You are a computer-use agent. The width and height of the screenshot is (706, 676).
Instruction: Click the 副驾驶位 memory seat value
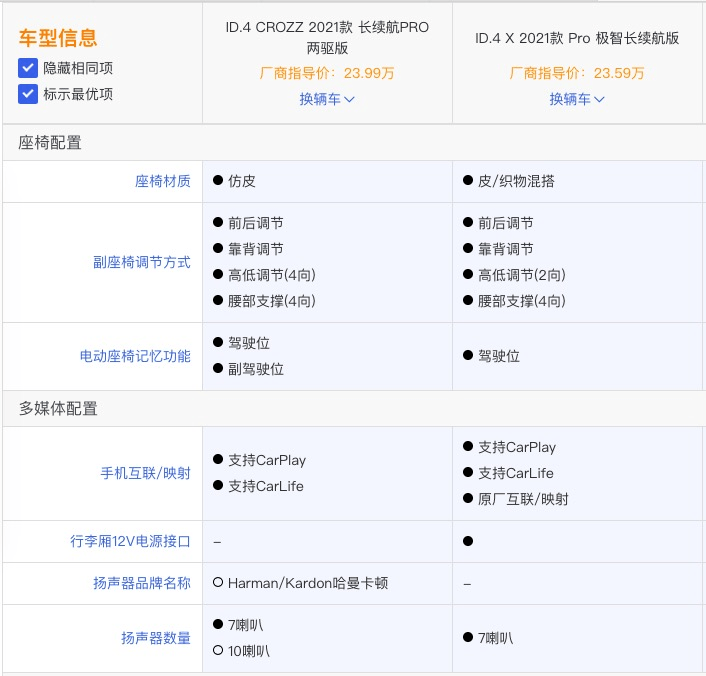[x=256, y=369]
